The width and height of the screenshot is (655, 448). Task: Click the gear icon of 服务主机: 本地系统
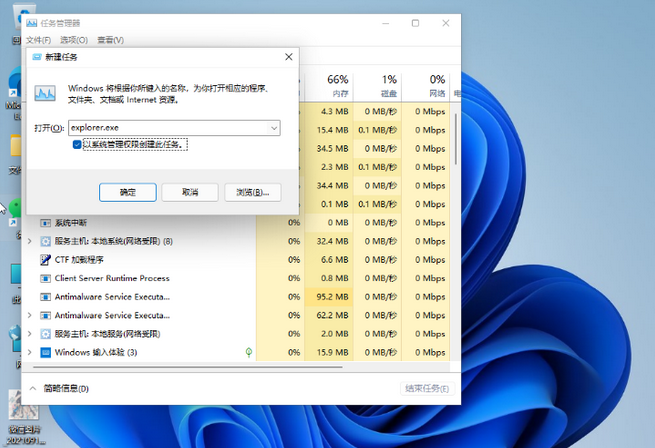pos(45,241)
